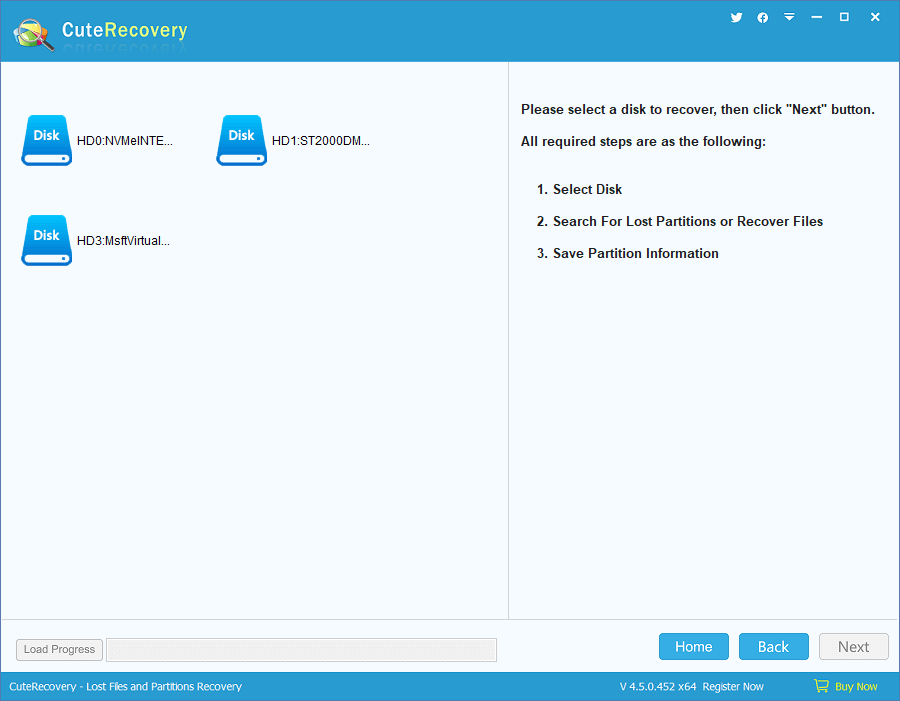Click 'Search For Lost Partitions or Recover Files' step
Viewport: 900px width, 701px height.
[688, 221]
